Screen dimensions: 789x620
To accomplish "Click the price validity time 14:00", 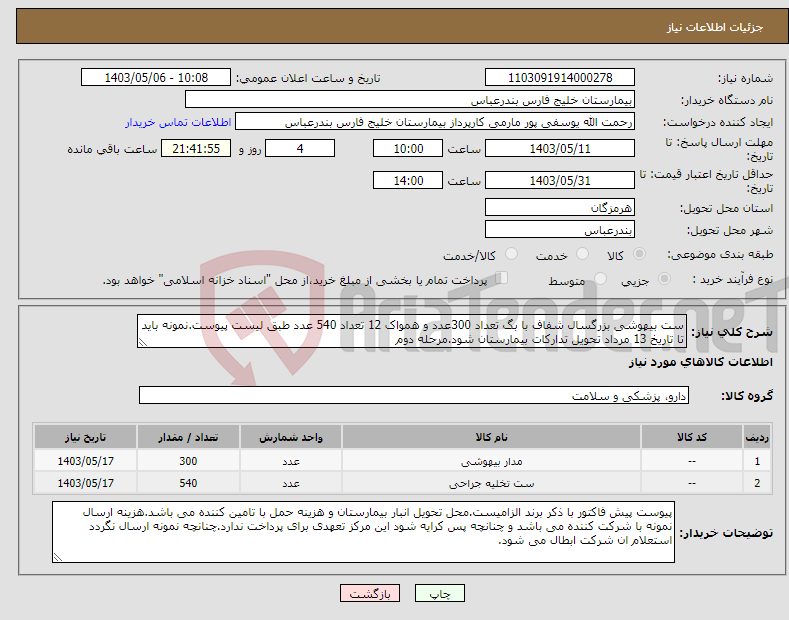I will 408,180.
